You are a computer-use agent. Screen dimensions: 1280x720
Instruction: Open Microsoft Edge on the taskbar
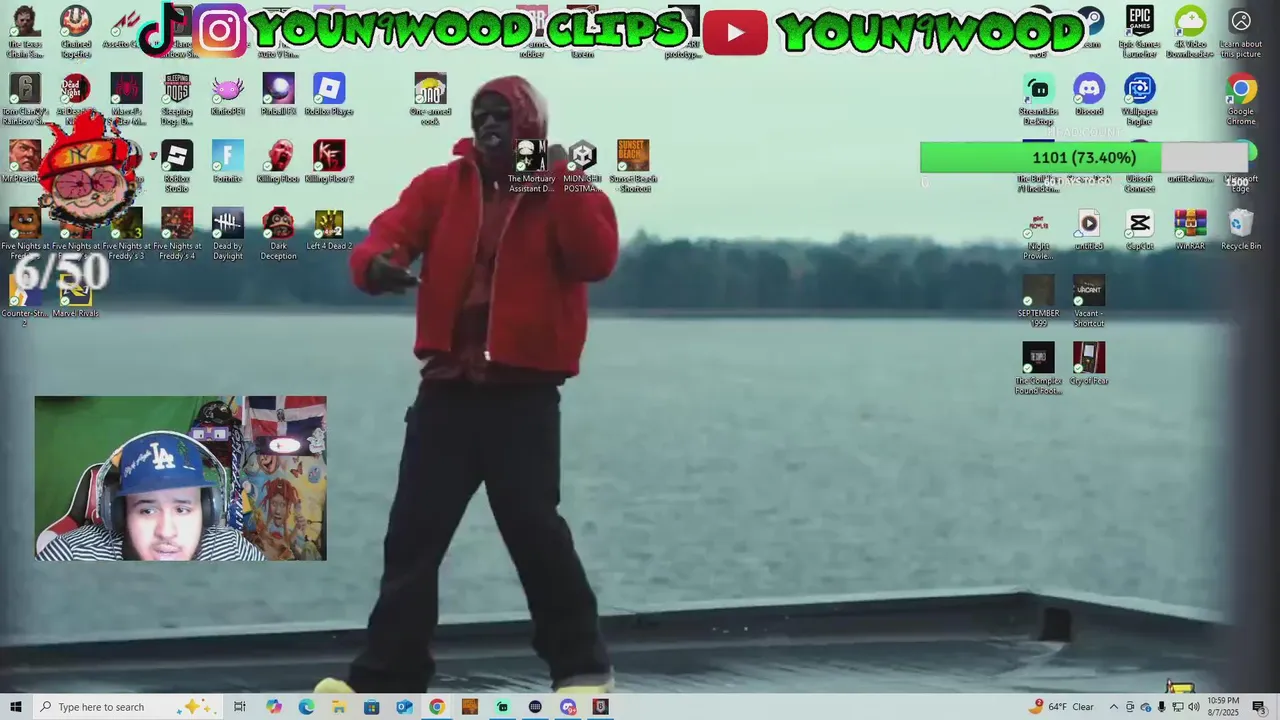(306, 707)
